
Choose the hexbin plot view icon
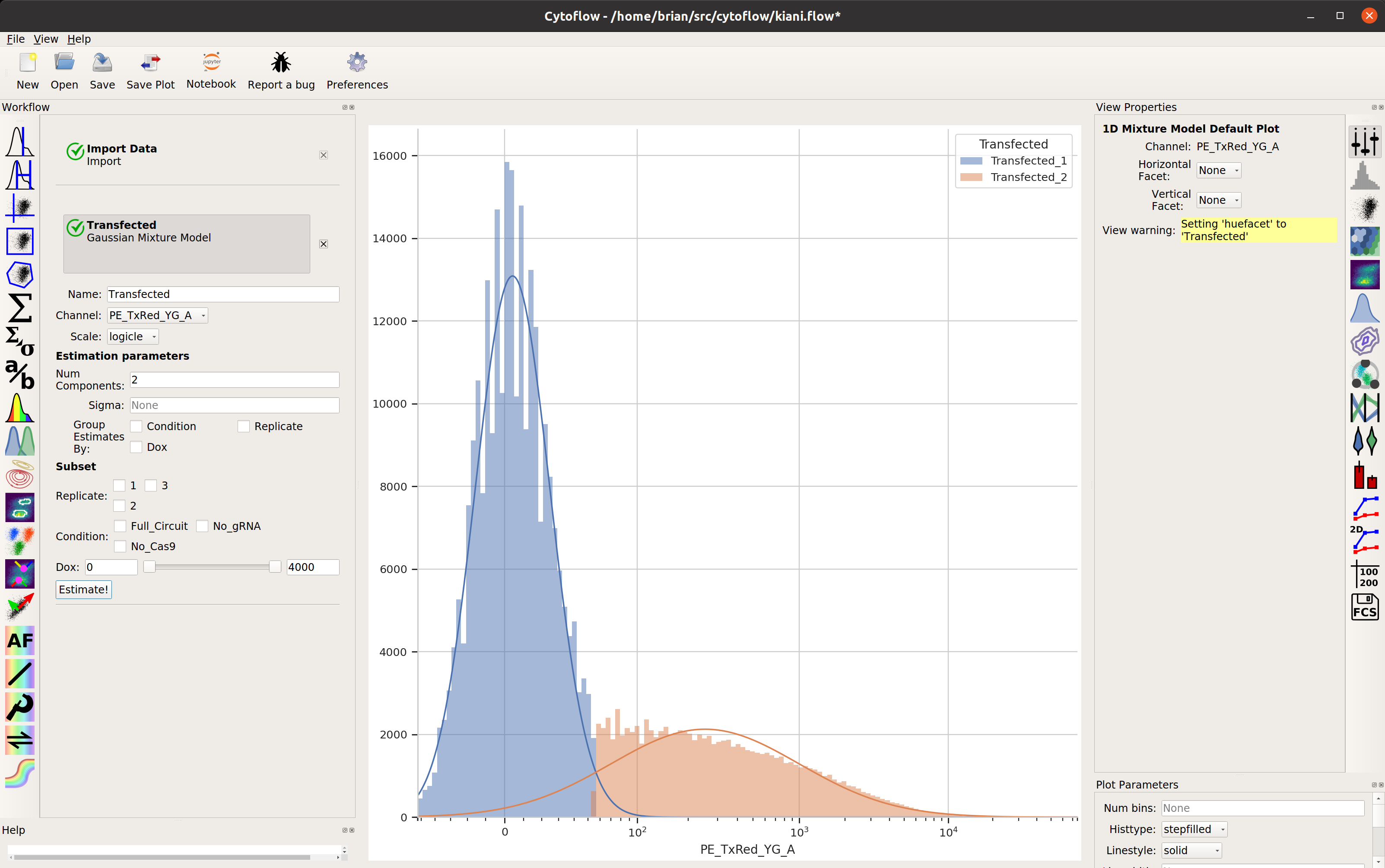tap(1364, 241)
